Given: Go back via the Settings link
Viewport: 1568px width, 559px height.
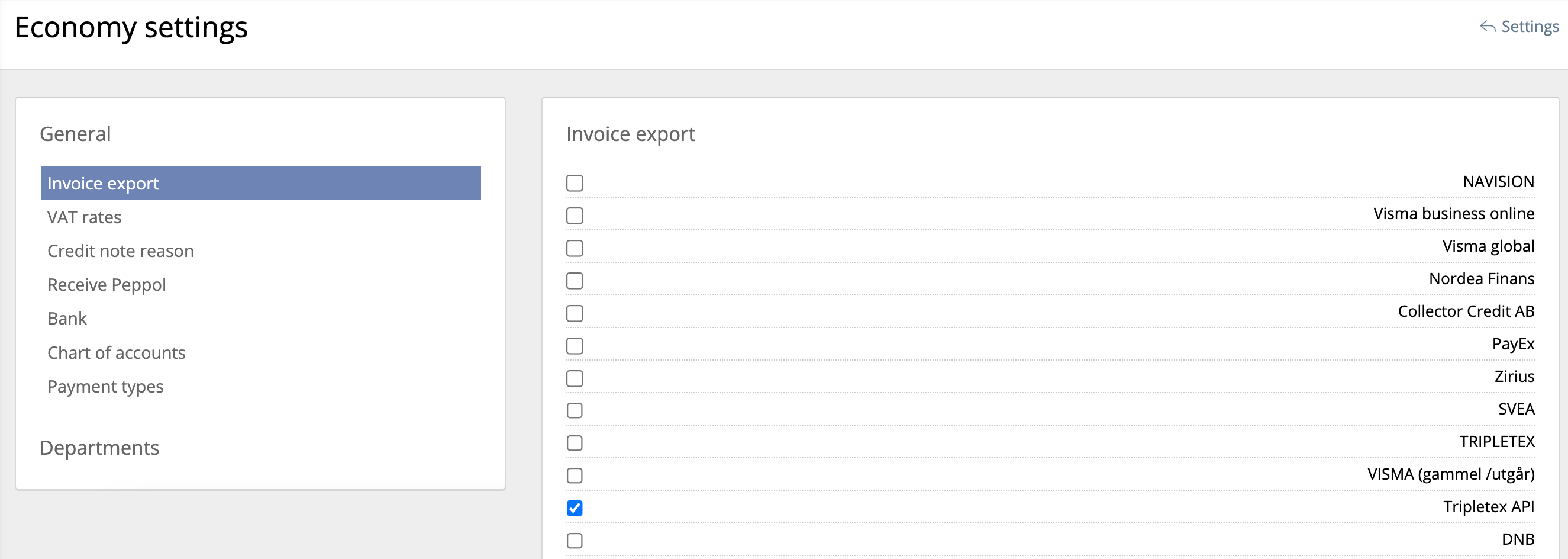Looking at the screenshot, I should [x=1530, y=27].
